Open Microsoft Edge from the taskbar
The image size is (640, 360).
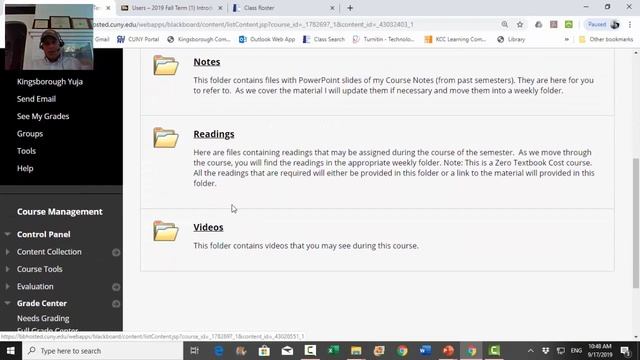218,351
